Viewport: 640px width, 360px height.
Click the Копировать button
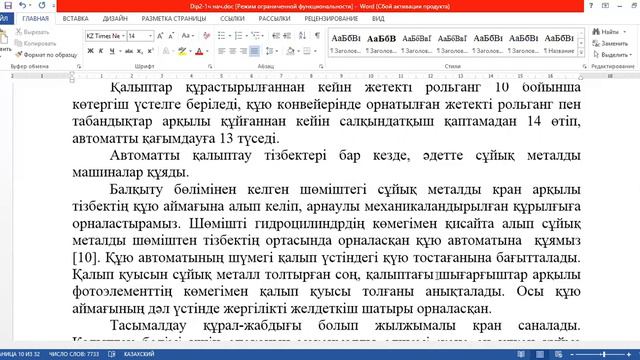(x=36, y=43)
